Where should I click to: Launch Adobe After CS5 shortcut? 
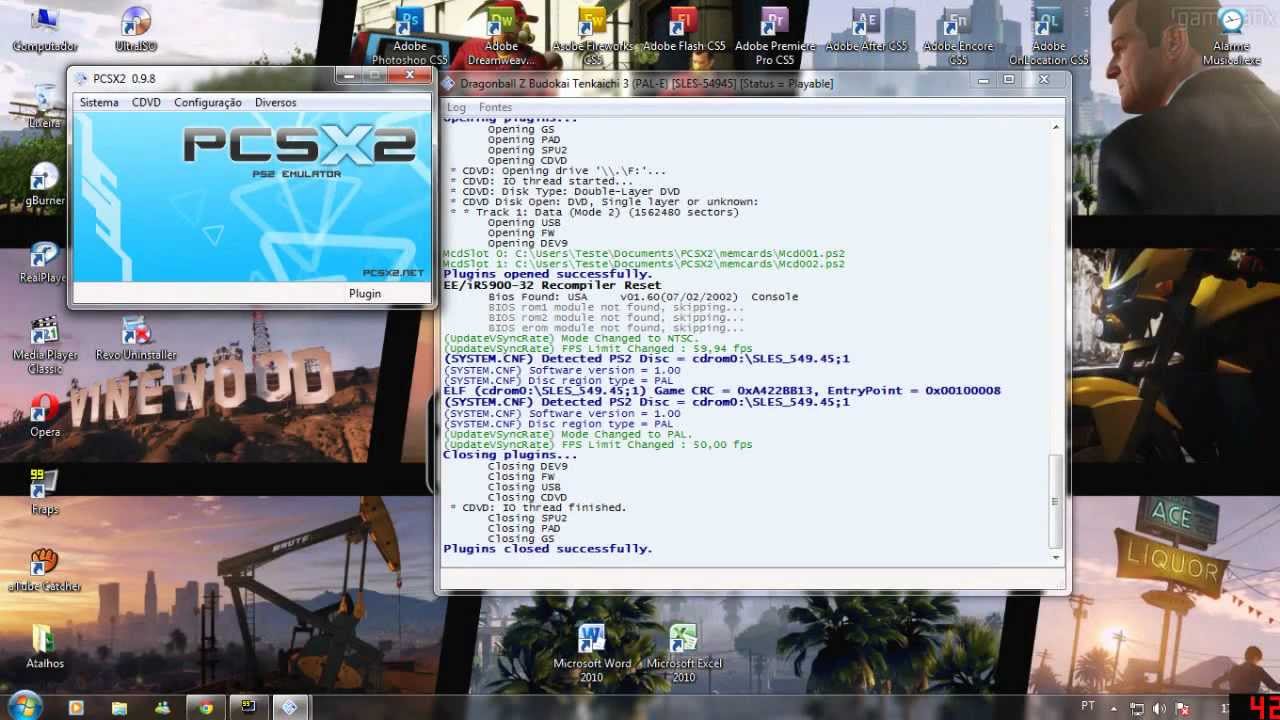click(866, 30)
